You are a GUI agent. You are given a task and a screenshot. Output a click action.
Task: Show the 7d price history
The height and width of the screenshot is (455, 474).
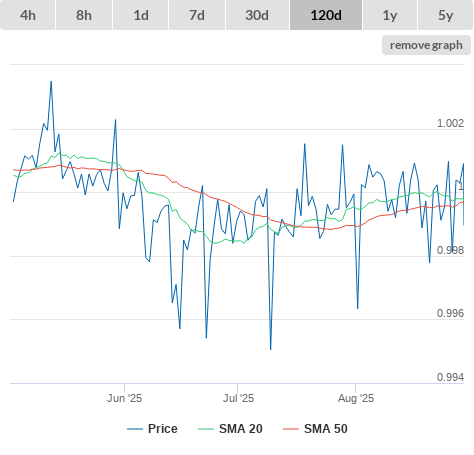[x=197, y=15]
